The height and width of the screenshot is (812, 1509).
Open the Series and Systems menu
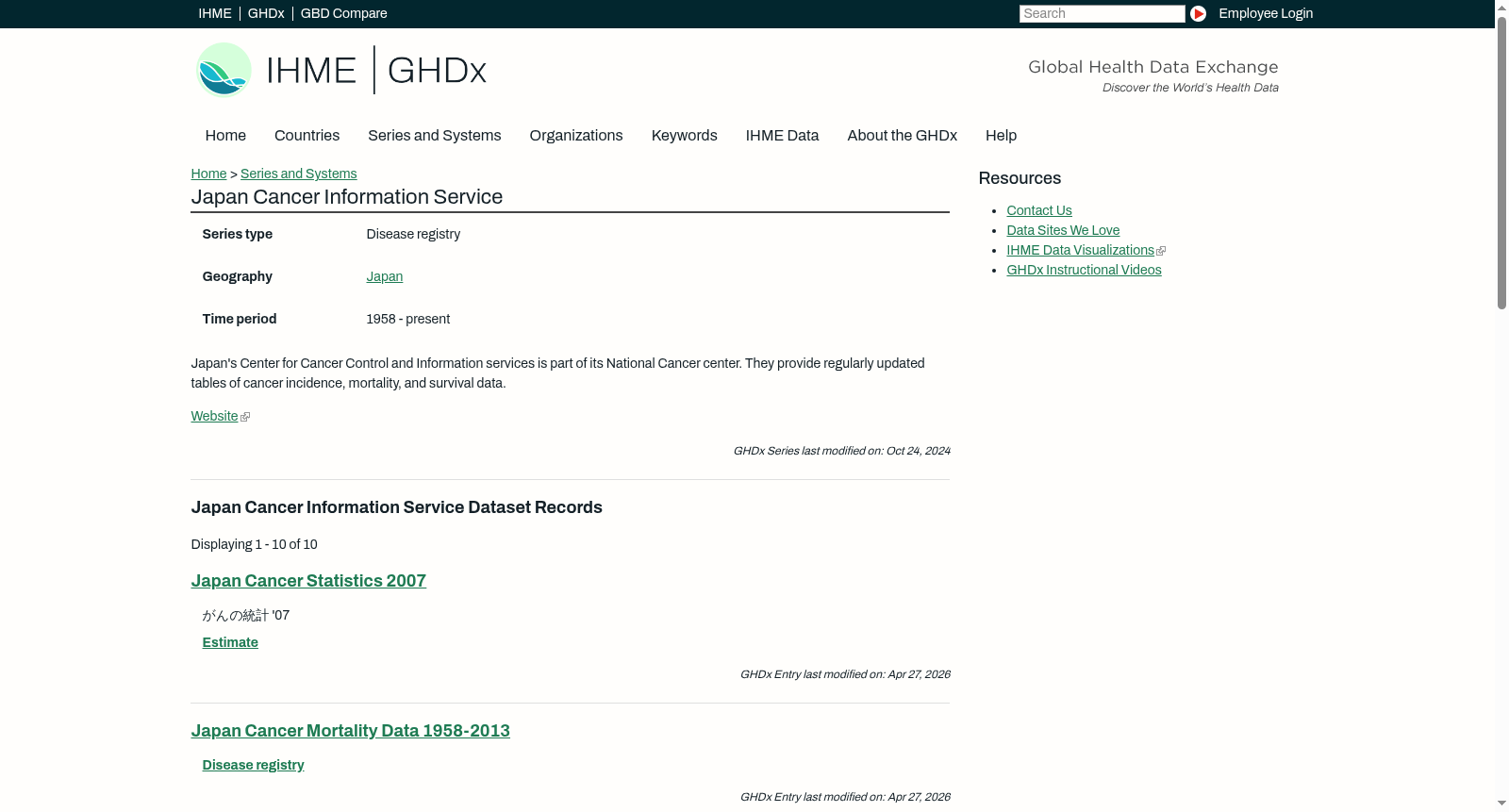(x=435, y=136)
